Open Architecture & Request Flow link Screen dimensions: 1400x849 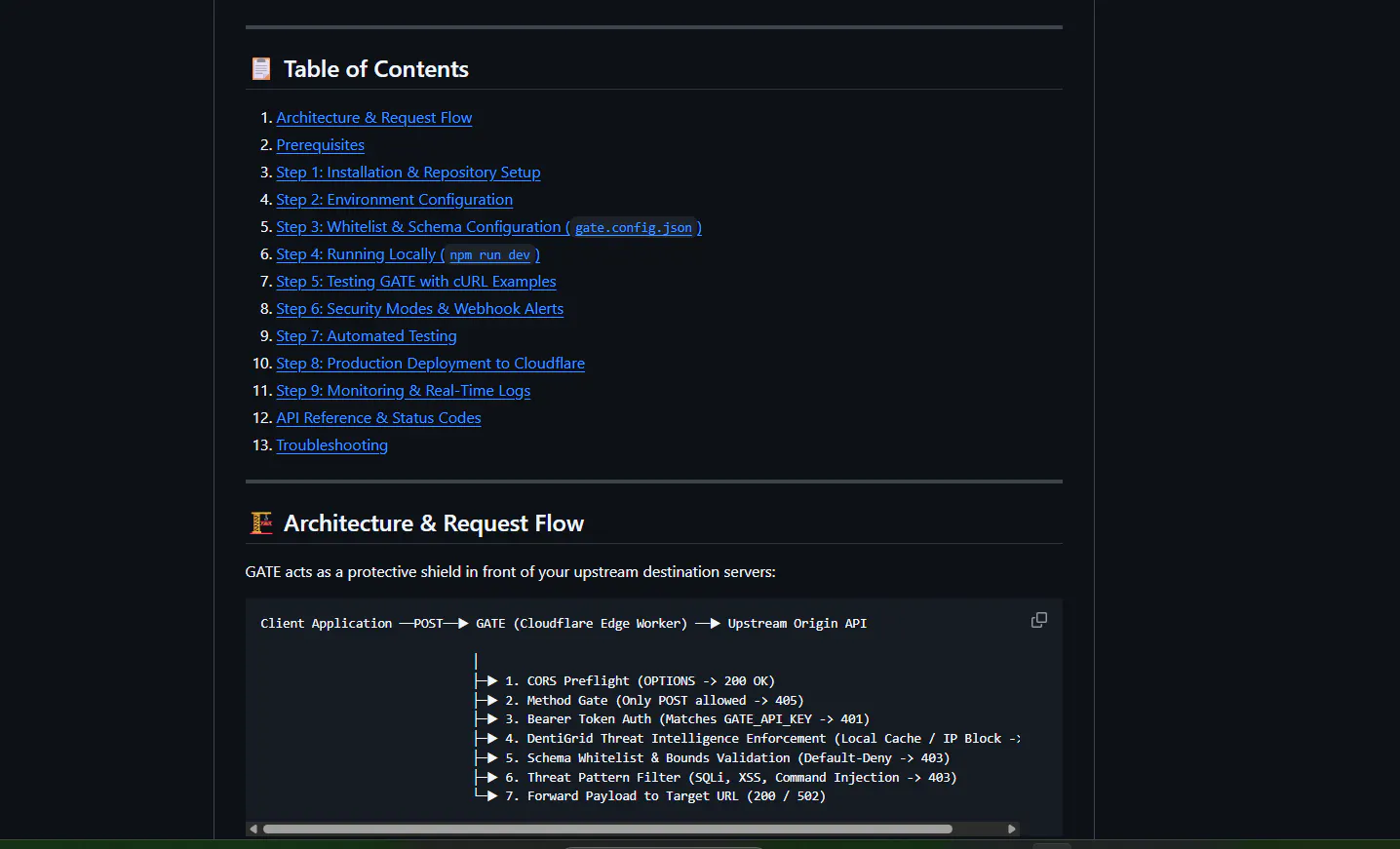(373, 117)
